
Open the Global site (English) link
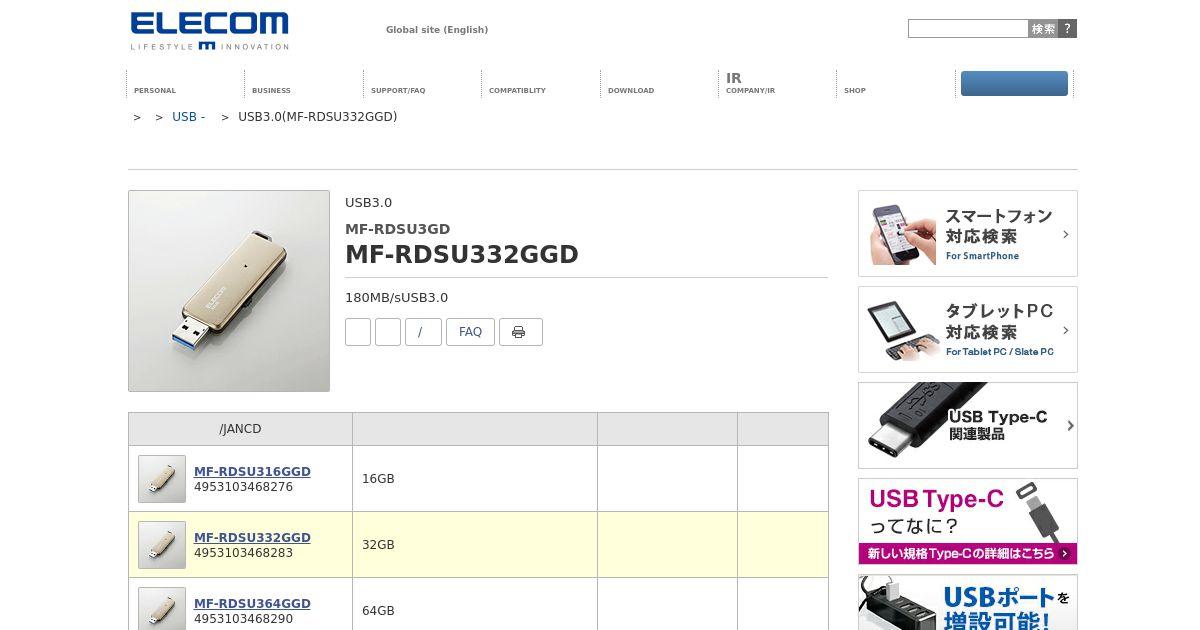(x=437, y=30)
